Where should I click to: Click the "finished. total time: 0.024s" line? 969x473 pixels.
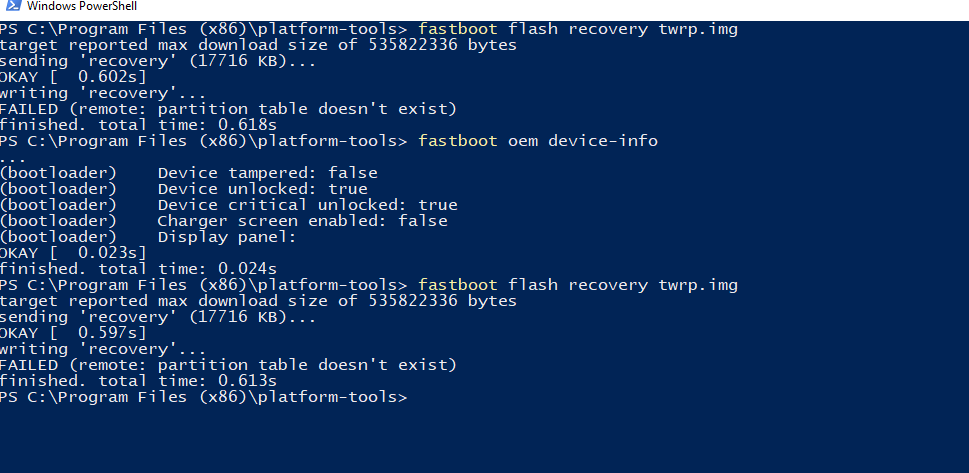(x=138, y=269)
